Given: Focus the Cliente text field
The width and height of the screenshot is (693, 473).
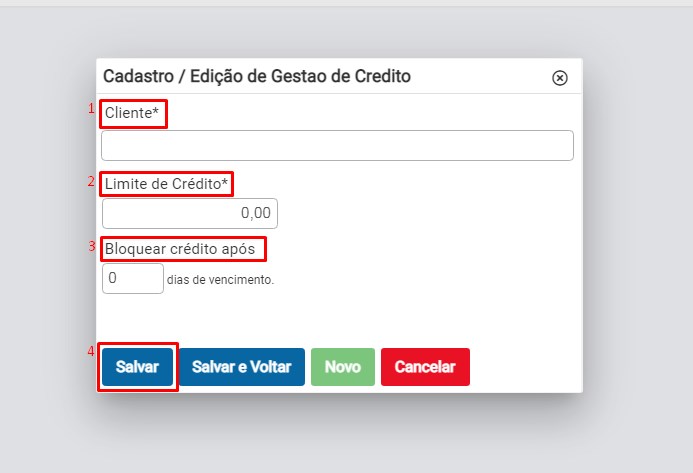Looking at the screenshot, I should [x=337, y=145].
